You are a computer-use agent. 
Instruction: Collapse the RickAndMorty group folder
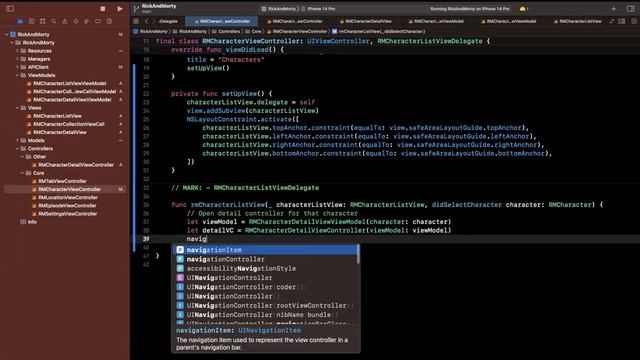tap(12, 42)
